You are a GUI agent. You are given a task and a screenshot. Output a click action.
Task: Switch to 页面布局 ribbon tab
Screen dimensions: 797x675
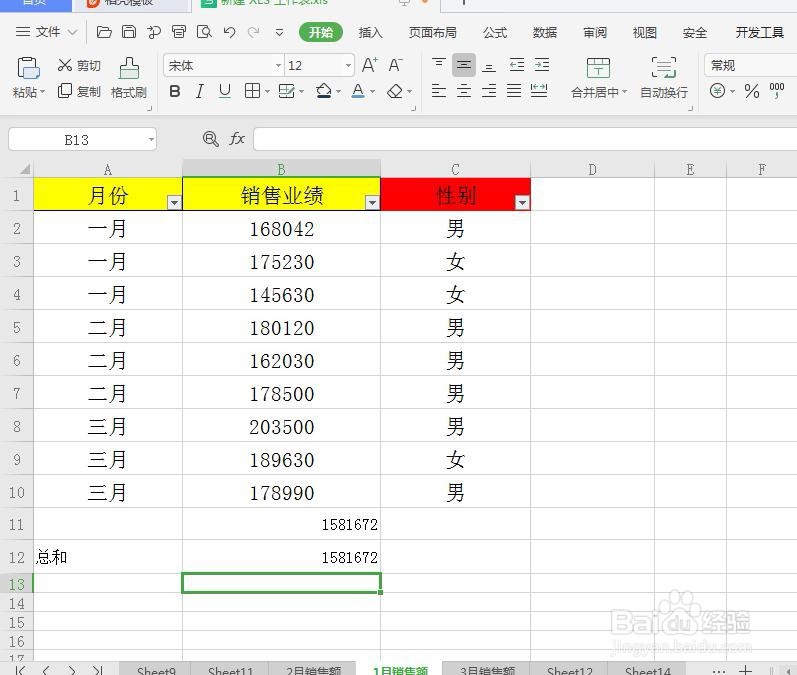coord(433,33)
